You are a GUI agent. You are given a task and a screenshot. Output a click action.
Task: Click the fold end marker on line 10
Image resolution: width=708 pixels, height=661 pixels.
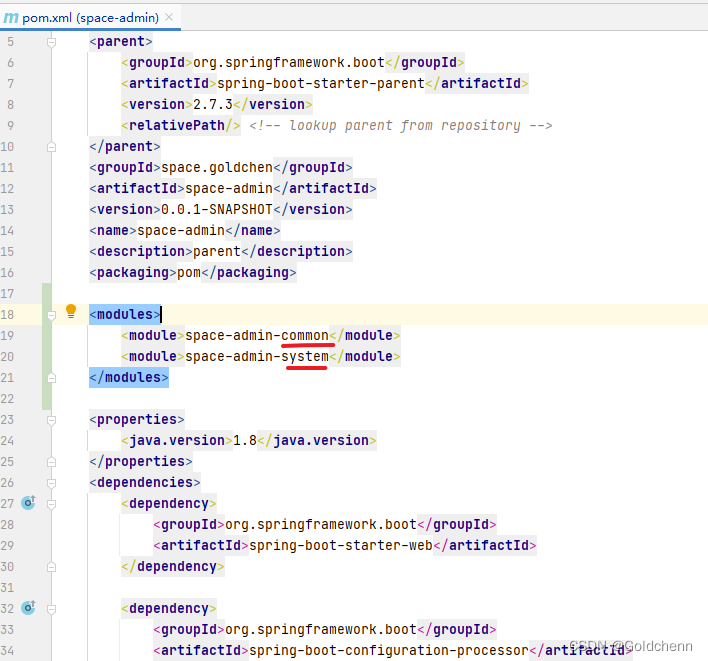click(51, 147)
